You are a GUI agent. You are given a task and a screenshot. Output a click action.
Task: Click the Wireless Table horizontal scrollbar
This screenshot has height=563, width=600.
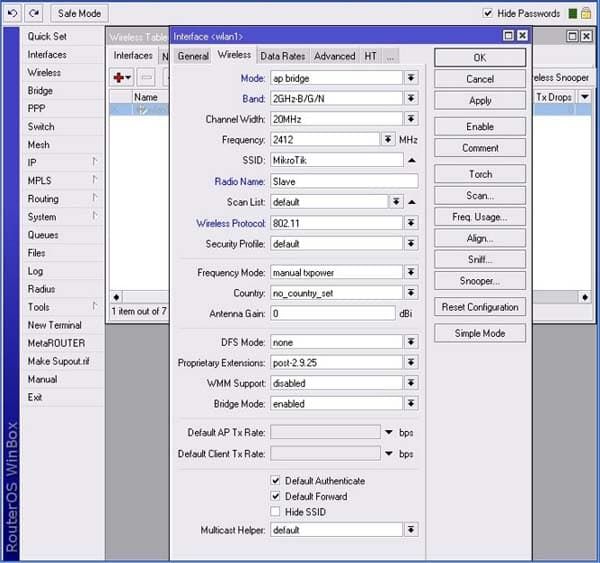(140, 297)
